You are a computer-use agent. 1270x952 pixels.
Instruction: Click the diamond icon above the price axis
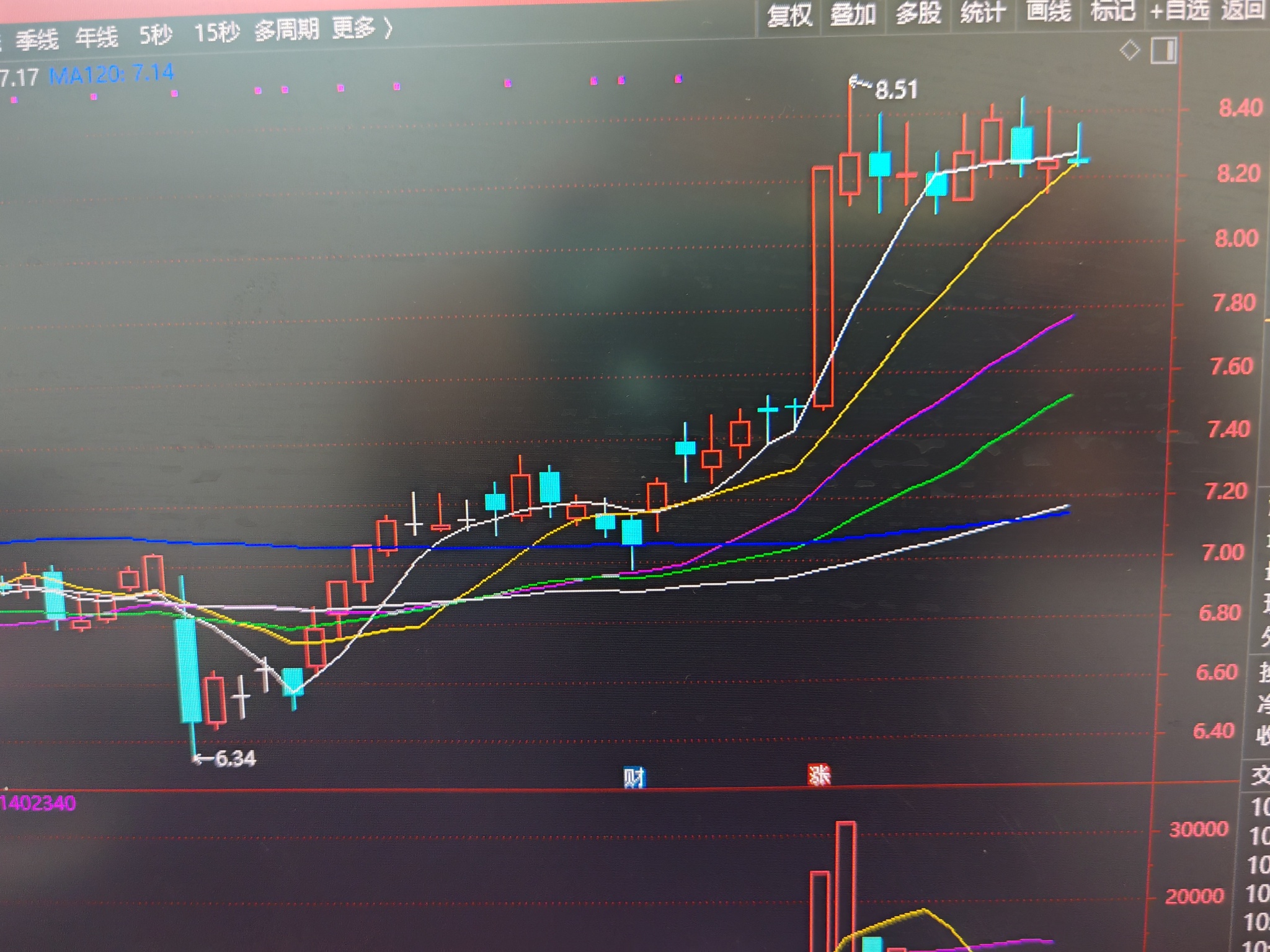tap(1130, 50)
